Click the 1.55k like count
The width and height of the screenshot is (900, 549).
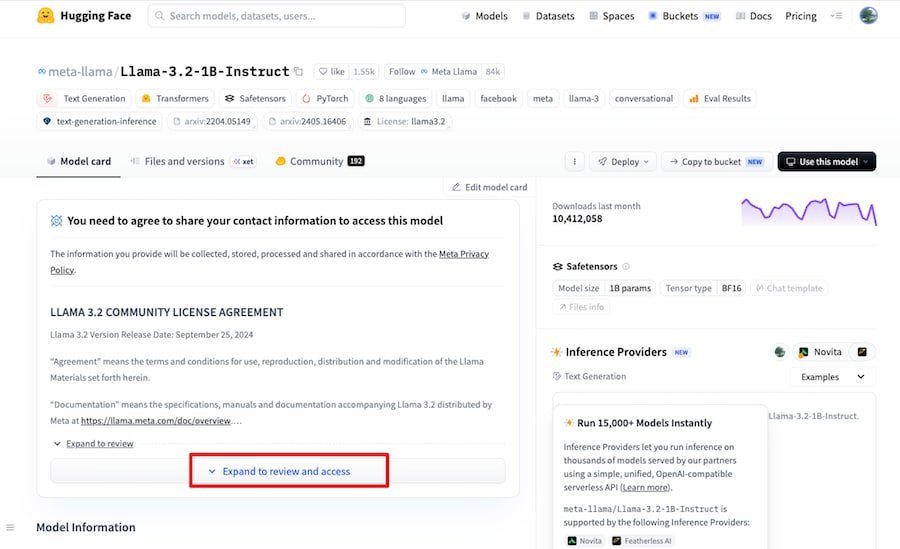(364, 71)
